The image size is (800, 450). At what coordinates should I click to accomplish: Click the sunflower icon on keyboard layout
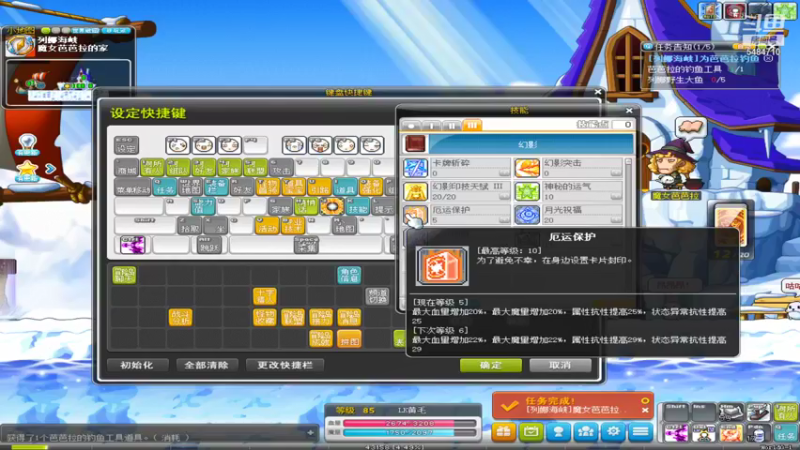(332, 206)
